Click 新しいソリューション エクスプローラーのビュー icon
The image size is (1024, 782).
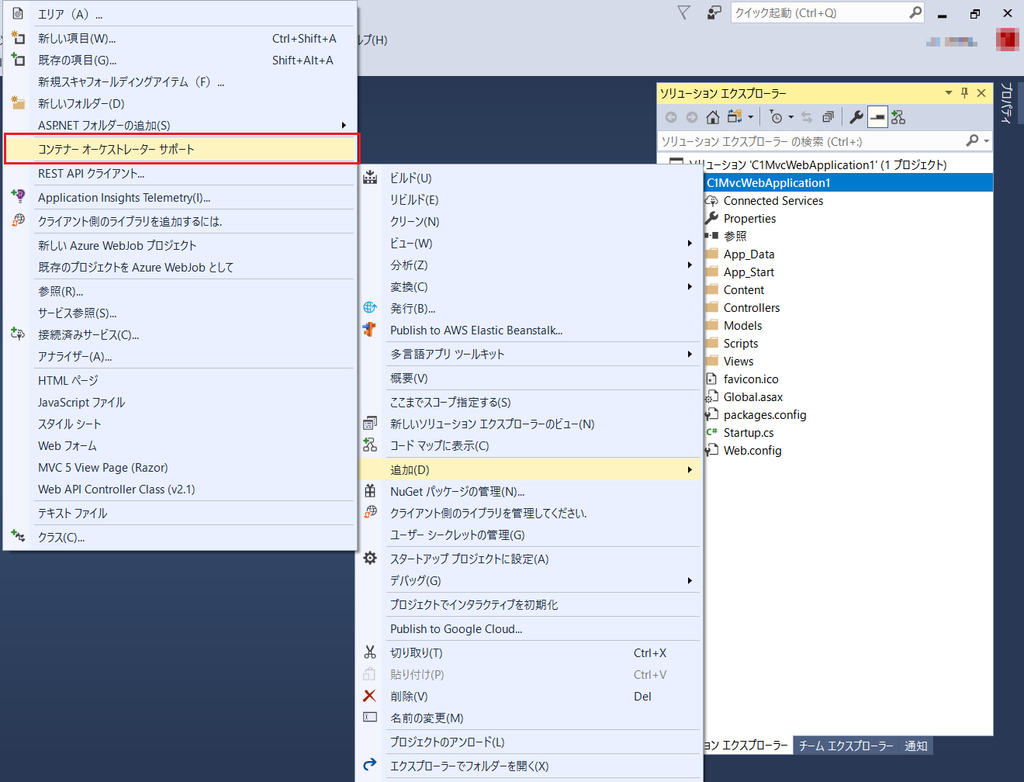pos(370,423)
